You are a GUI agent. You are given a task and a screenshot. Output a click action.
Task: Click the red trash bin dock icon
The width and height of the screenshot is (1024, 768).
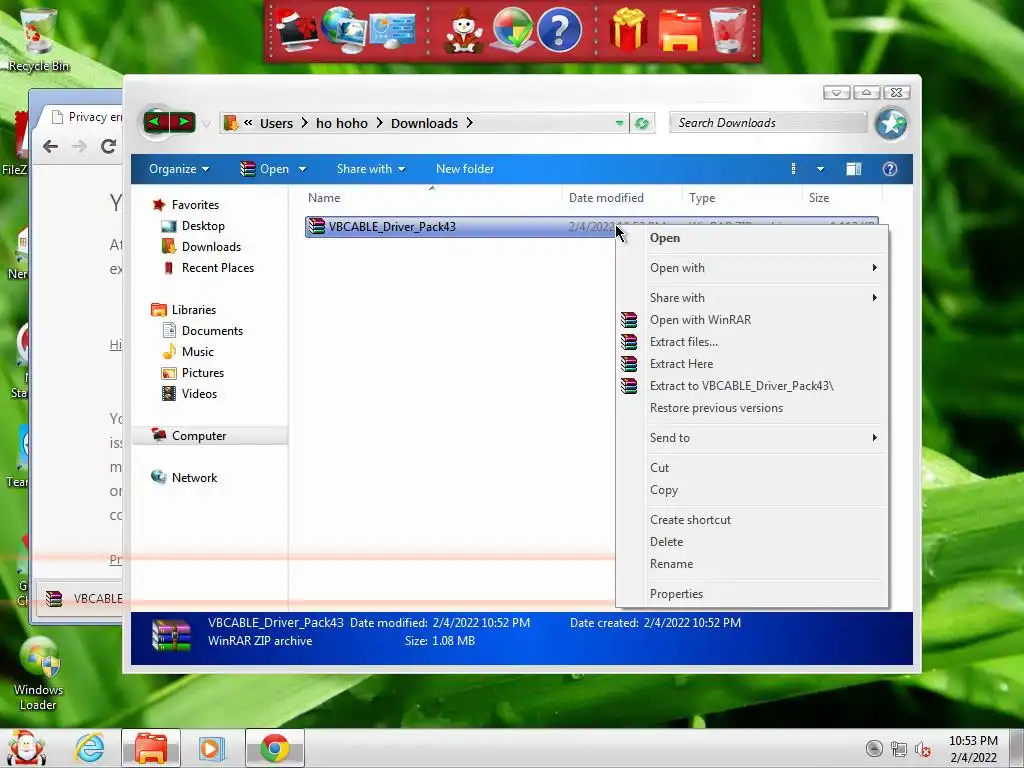click(x=728, y=29)
